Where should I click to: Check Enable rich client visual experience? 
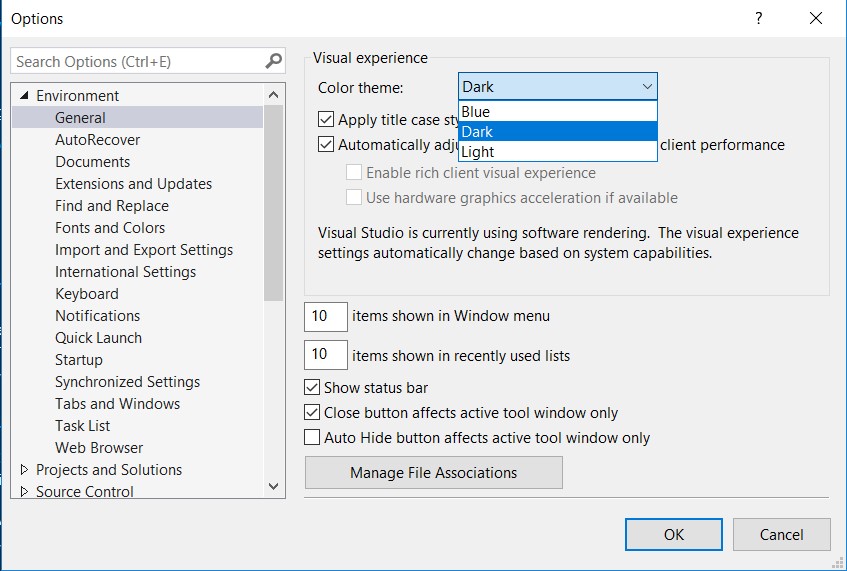[x=354, y=172]
